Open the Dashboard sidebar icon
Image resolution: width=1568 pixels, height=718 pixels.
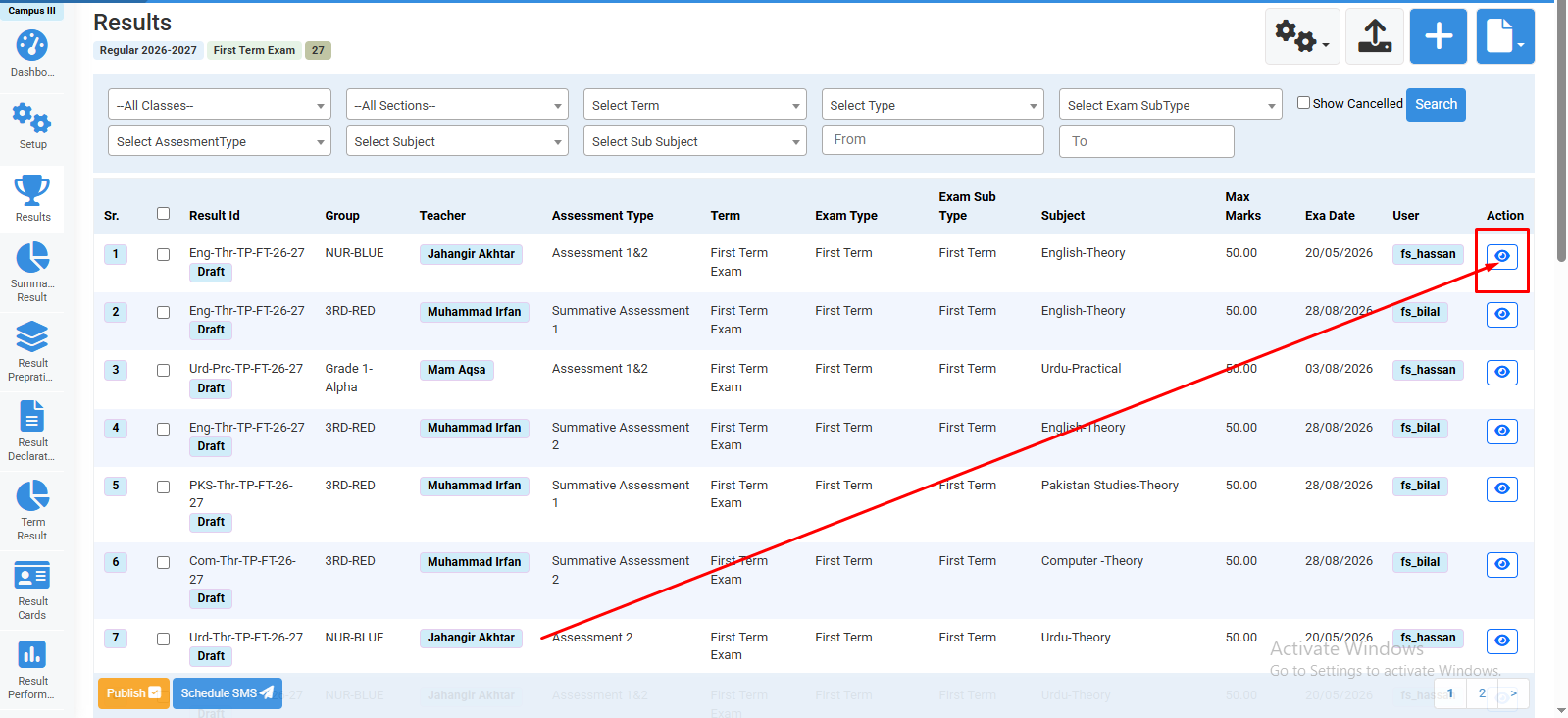(x=31, y=46)
